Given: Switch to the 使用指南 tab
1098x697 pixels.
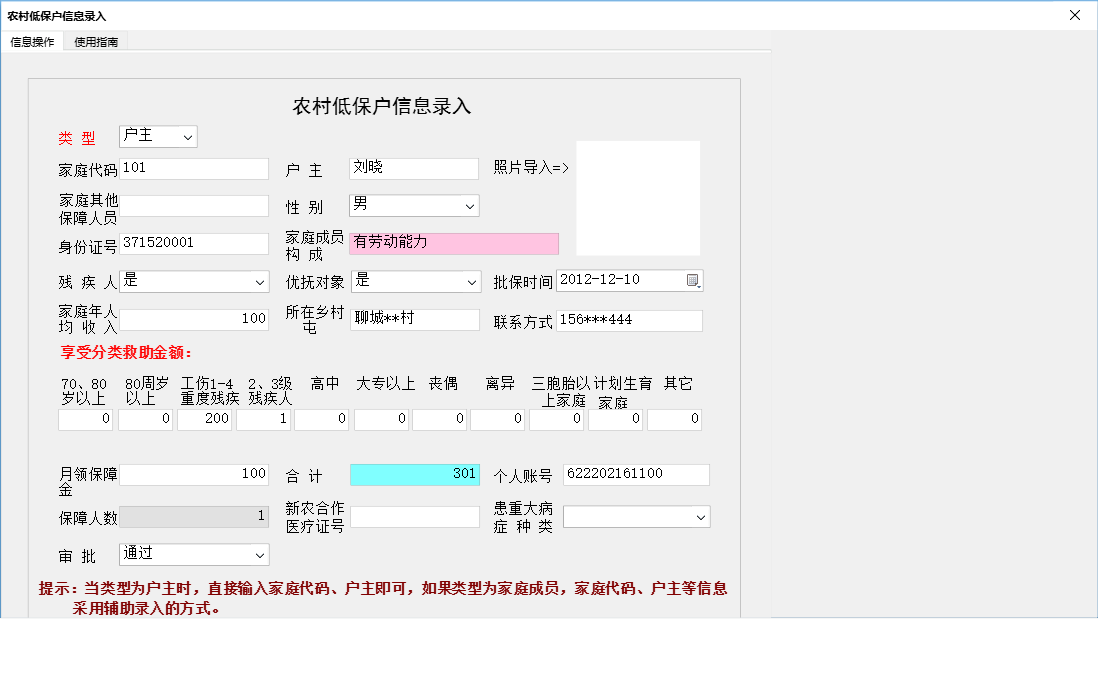Looking at the screenshot, I should 94,41.
